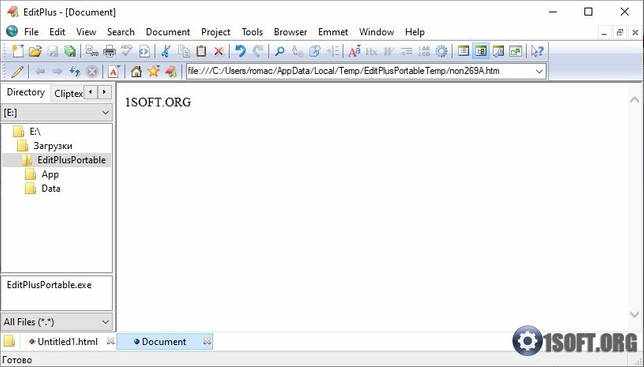Go to the browser Home page
The image size is (644, 367).
[136, 71]
